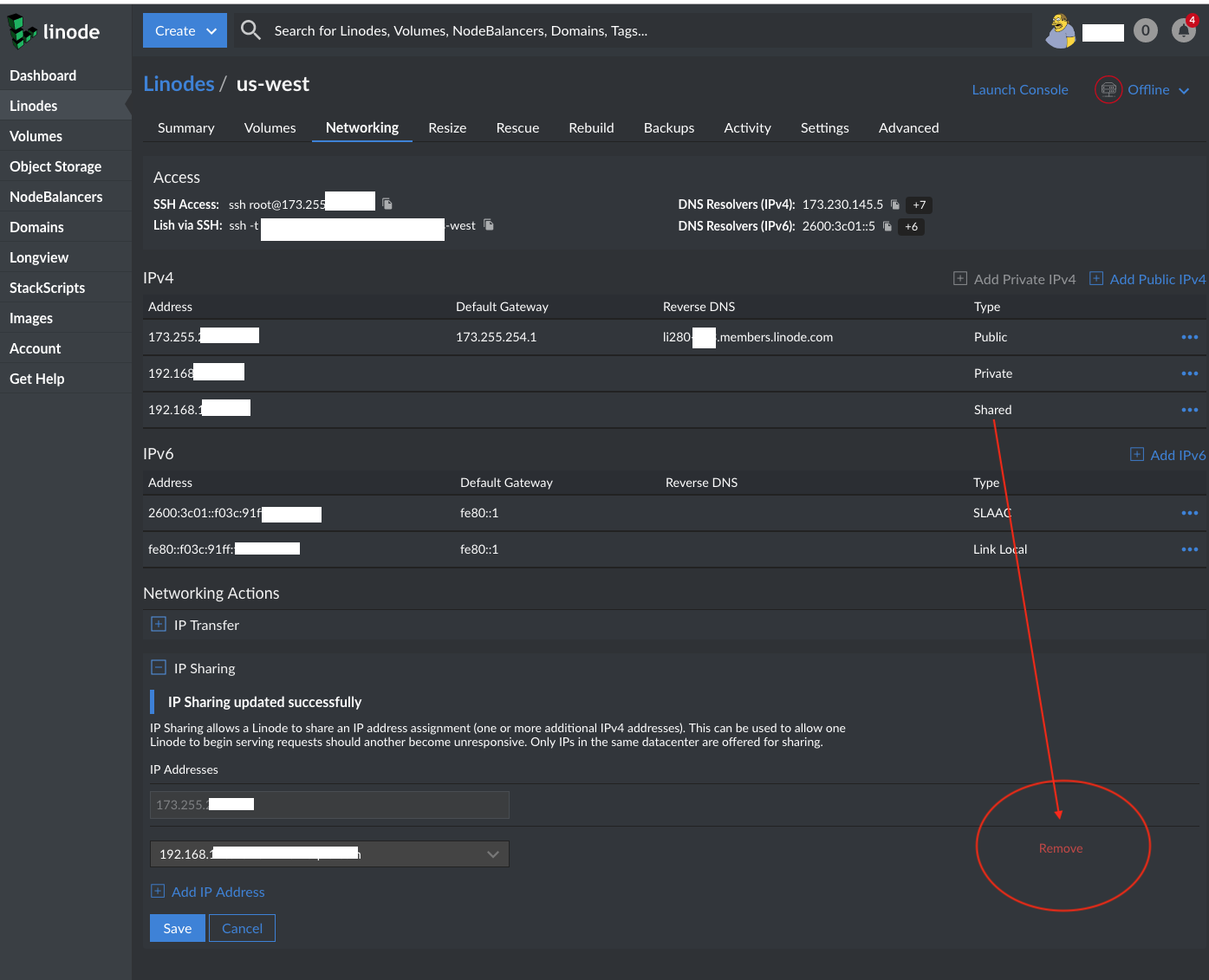Click the disabled 173.255 IP address field
Image resolution: width=1209 pixels, height=980 pixels.
point(329,805)
